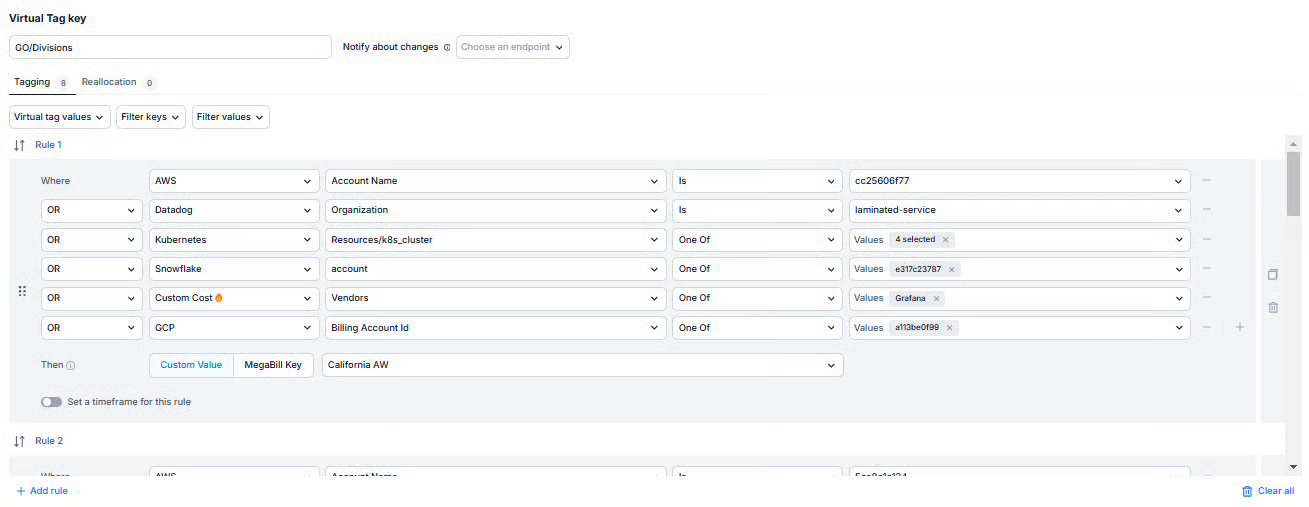1309x507 pixels.
Task: Select the Custom Value option
Action: [191, 365]
